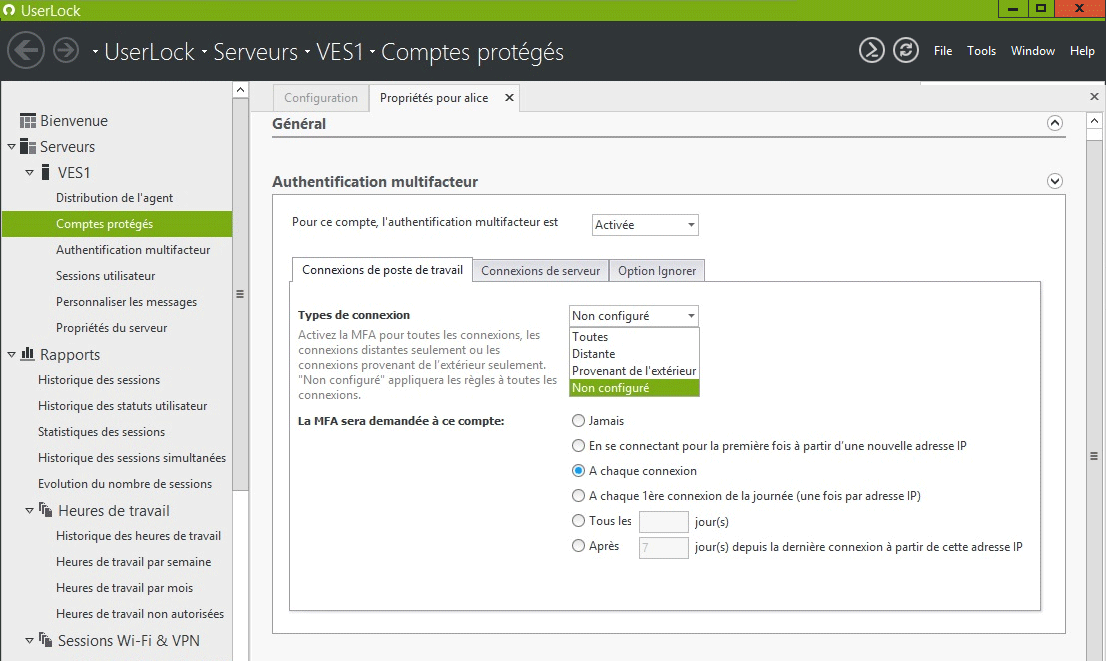Collapse the Serveurs tree node
Screen dimensions: 1106x661
point(11,147)
